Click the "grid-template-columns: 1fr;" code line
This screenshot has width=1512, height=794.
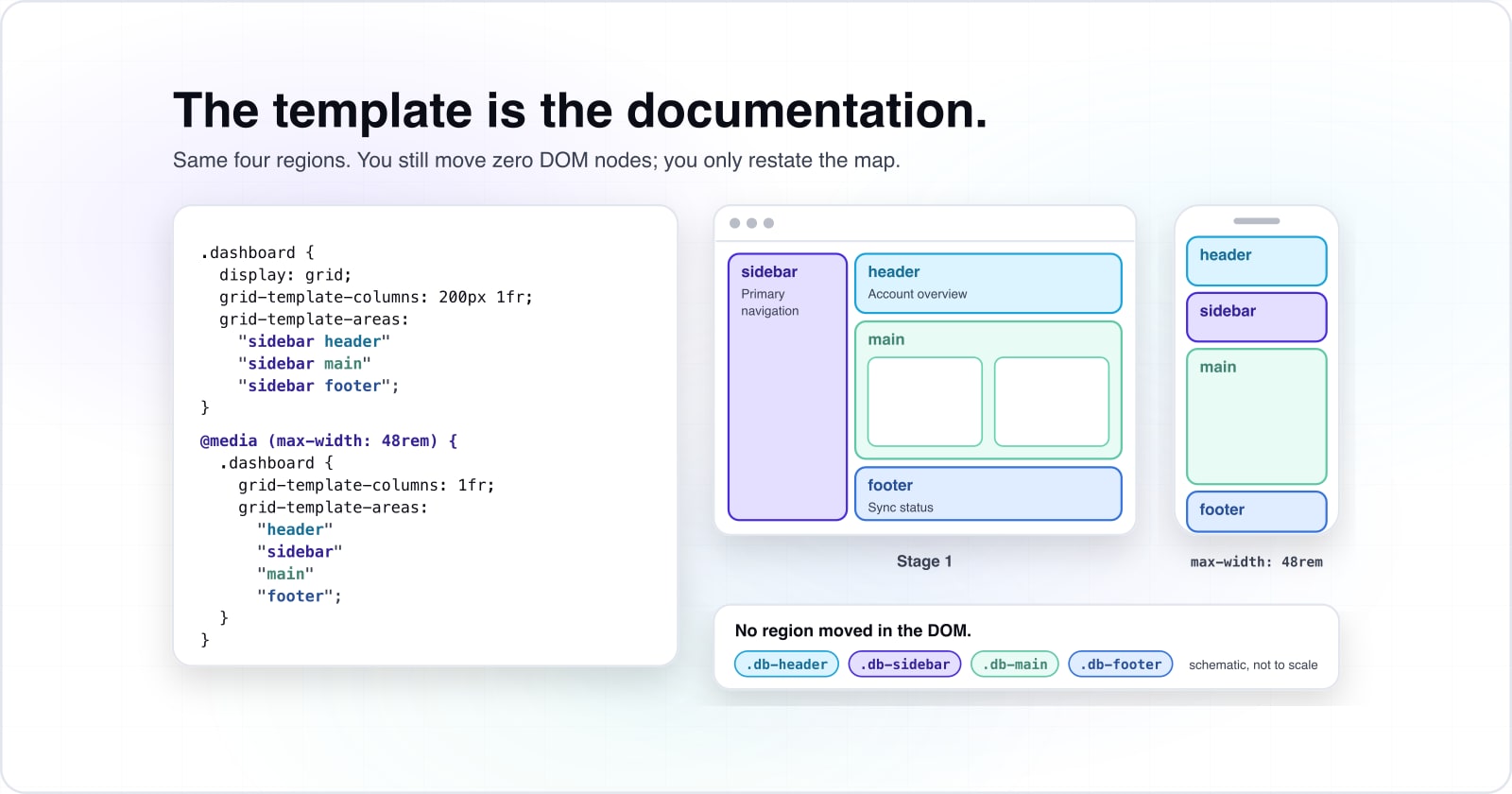367,485
